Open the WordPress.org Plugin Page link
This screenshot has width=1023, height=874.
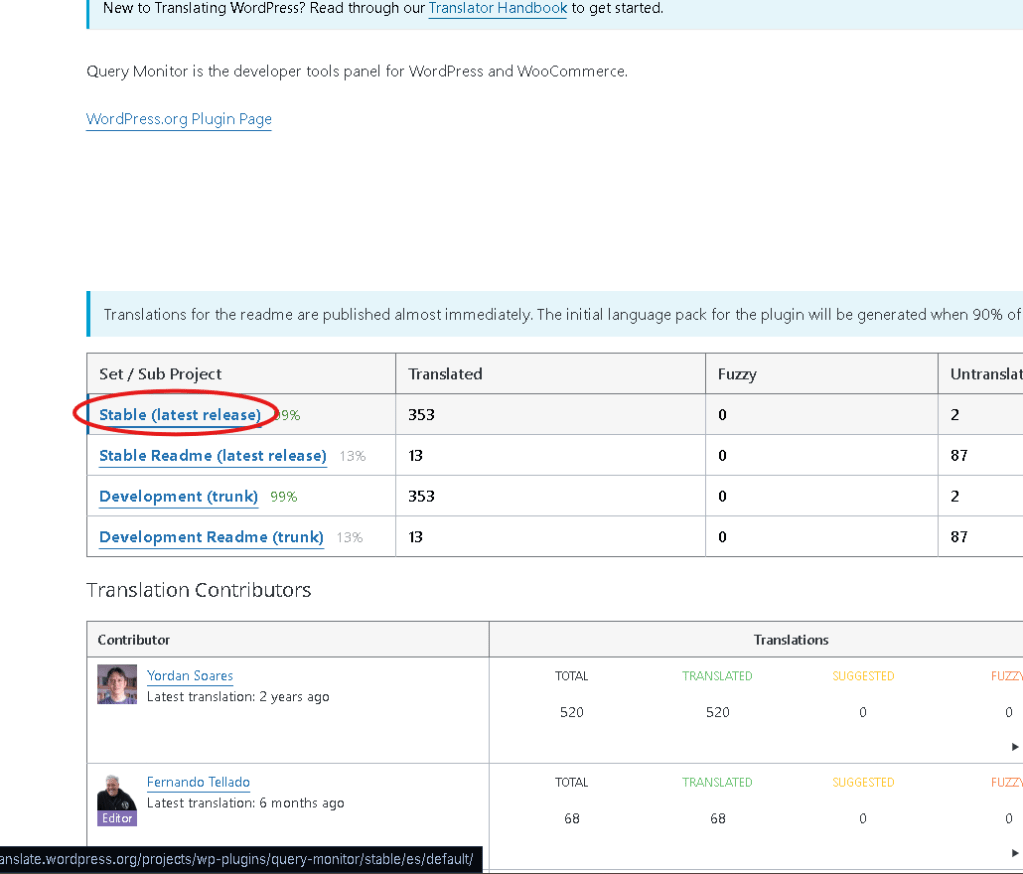pos(179,119)
